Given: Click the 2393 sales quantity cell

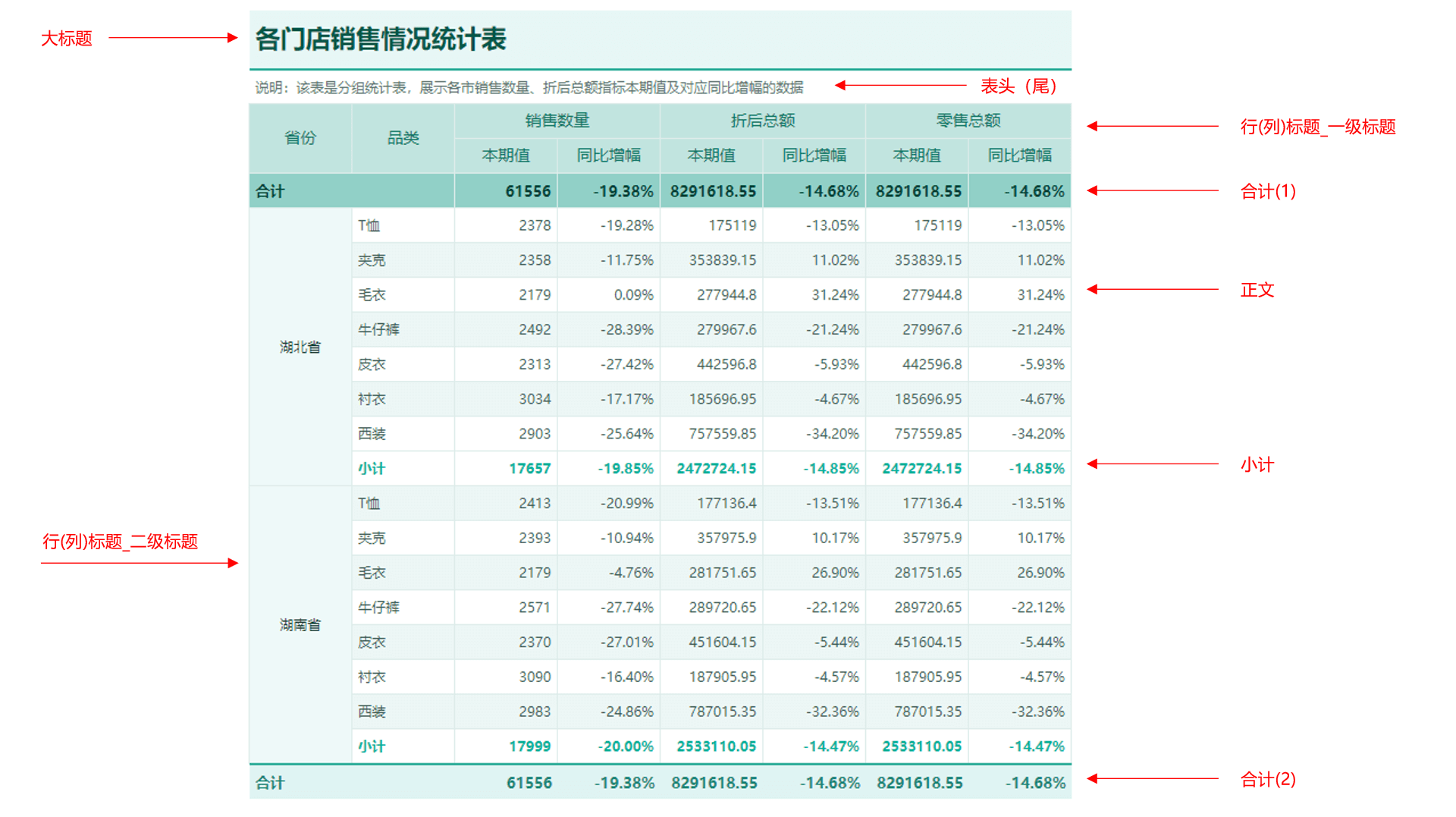Looking at the screenshot, I should tap(506, 538).
